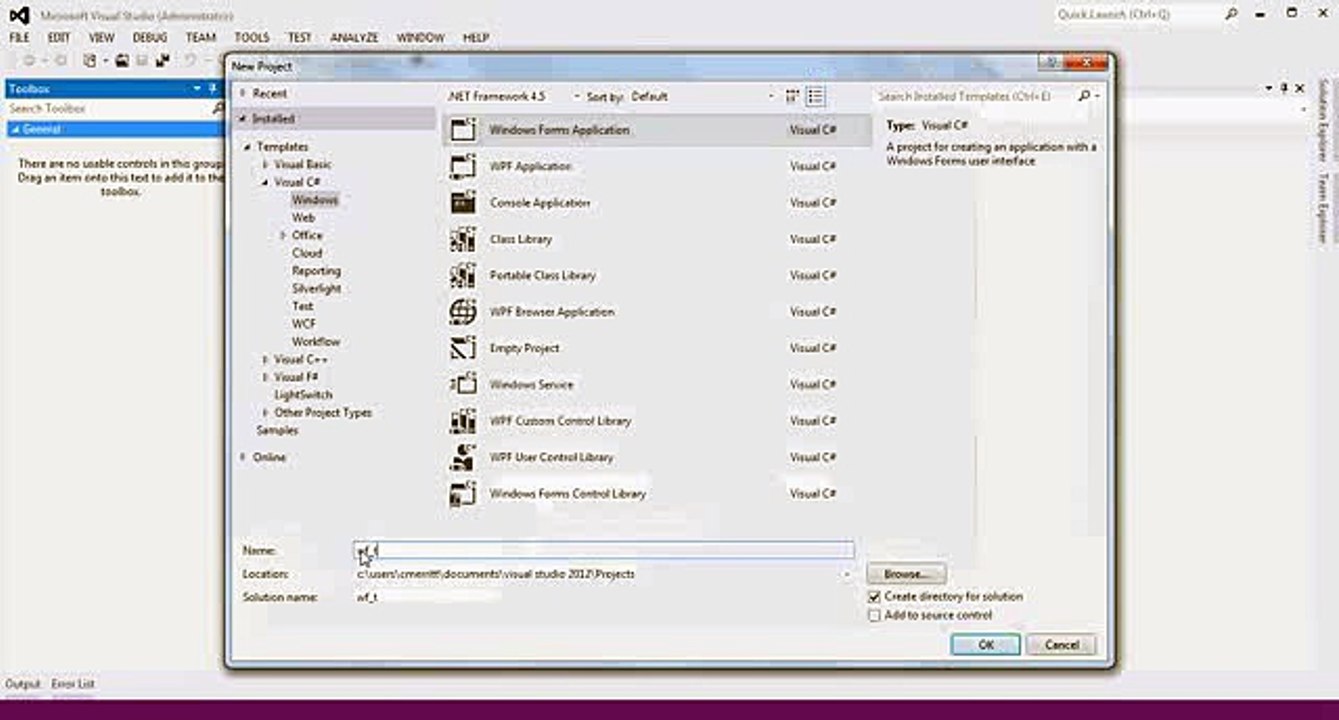This screenshot has height=720, width=1339.
Task: Select the Samples node
Action: coord(277,430)
